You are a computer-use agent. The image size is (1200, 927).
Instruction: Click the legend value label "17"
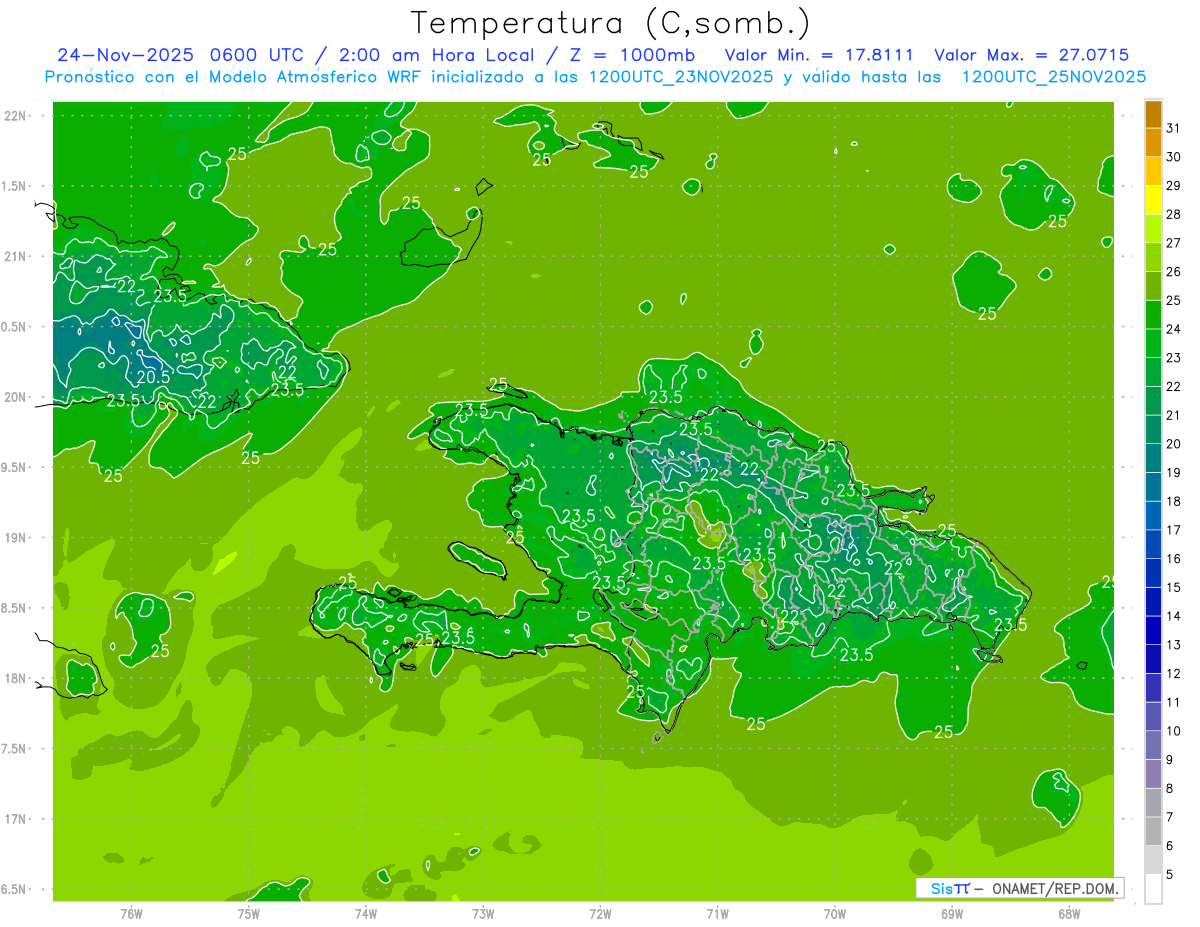1173,530
